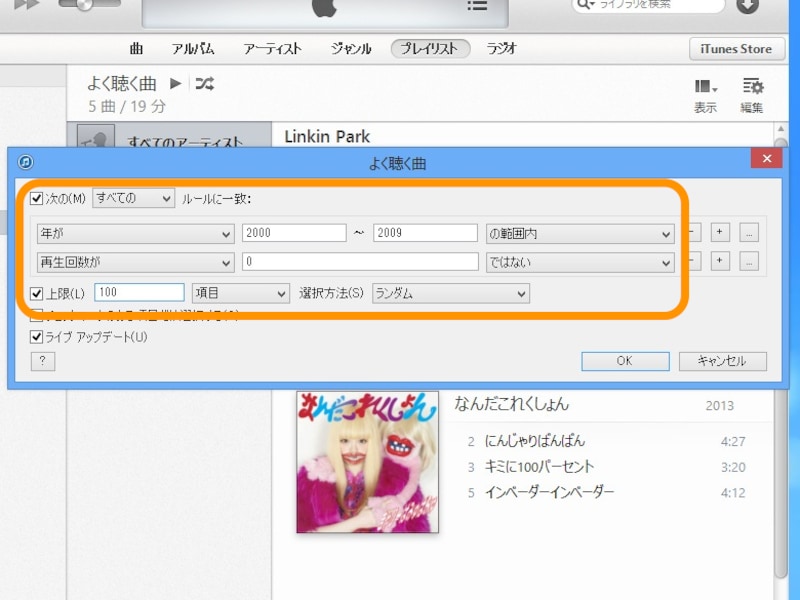Viewport: 800px width, 600px height.
Task: Click the Linkin Park artist heading
Action: tap(327, 136)
